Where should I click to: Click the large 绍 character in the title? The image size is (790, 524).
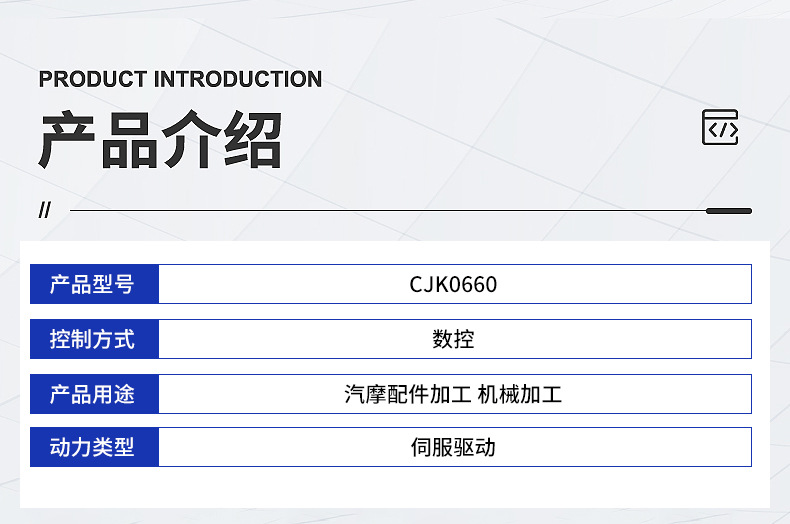coord(252,141)
